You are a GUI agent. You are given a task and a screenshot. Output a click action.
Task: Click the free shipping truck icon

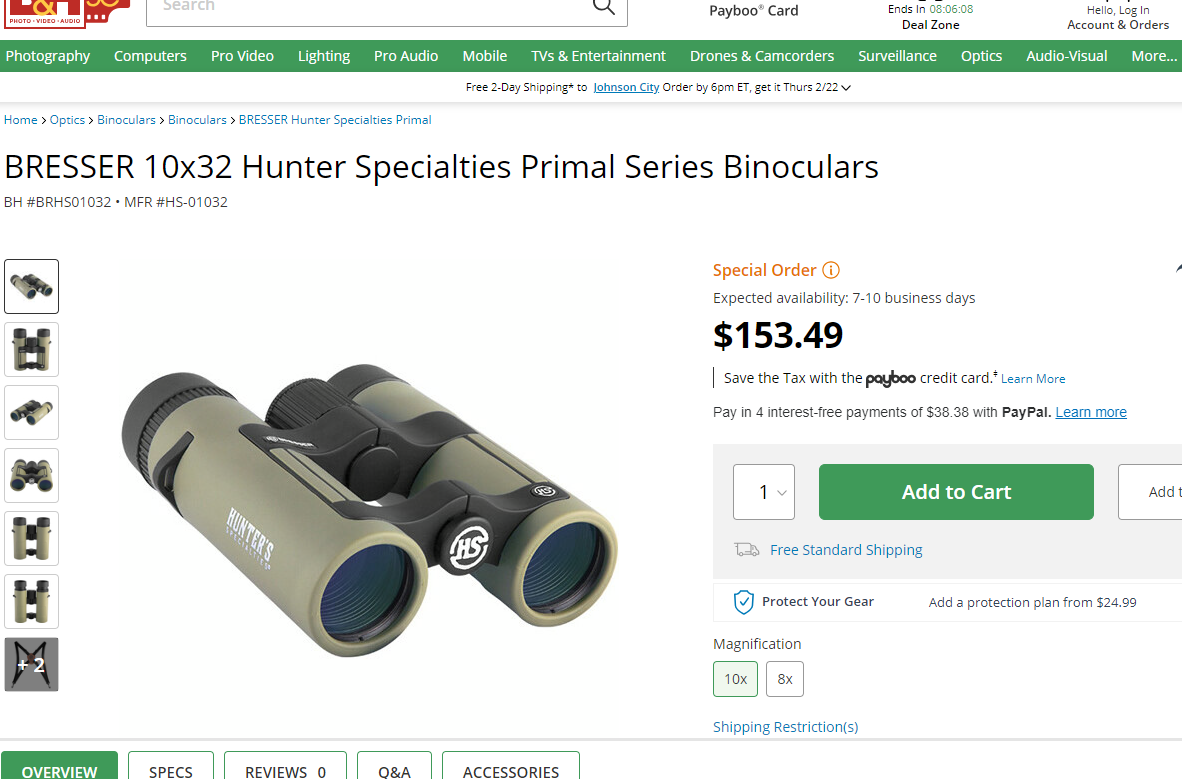745,549
